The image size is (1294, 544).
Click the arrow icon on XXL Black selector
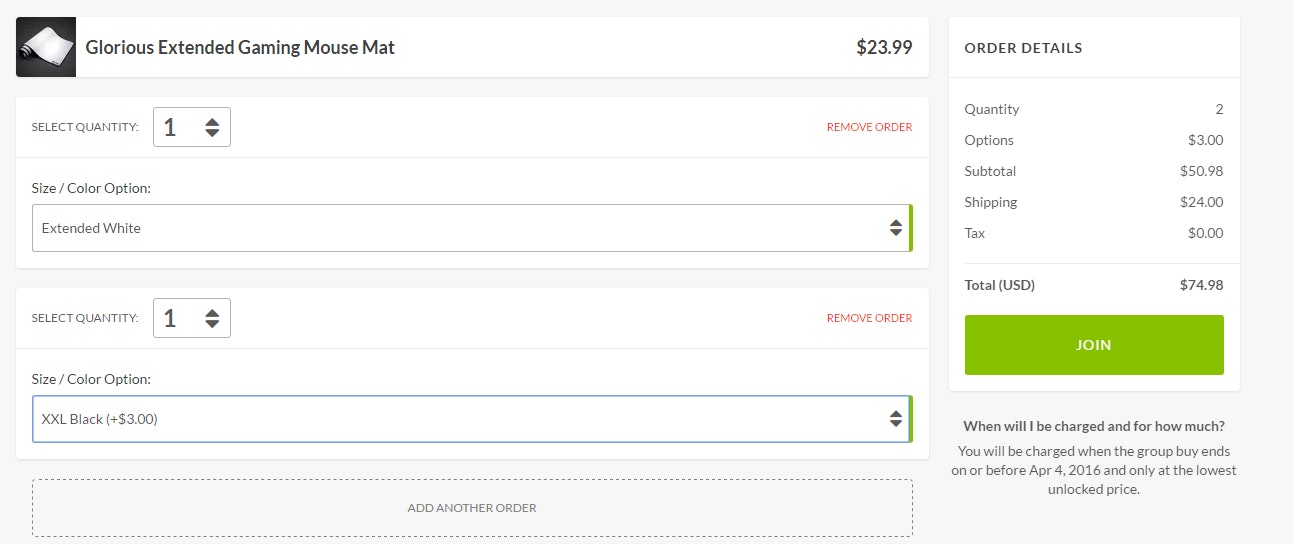pos(896,419)
